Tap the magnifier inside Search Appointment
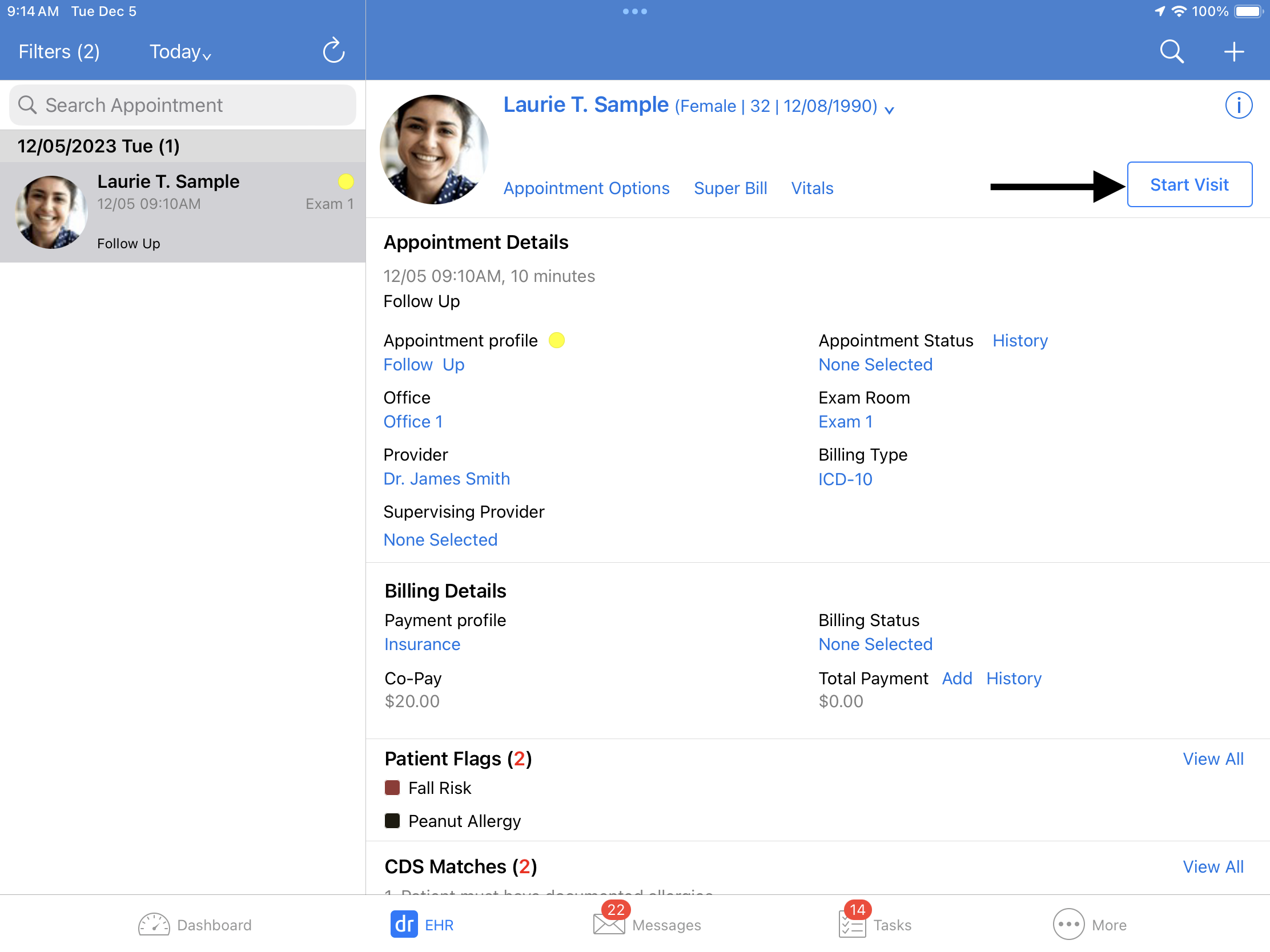The image size is (1270, 952). pyautogui.click(x=27, y=105)
